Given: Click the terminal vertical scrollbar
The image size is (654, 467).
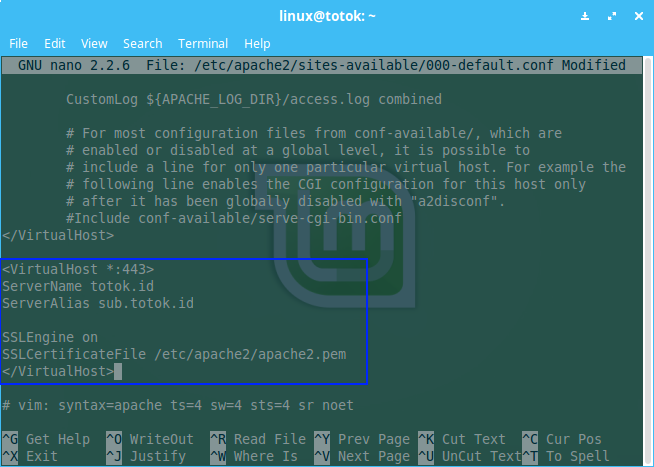Looking at the screenshot, I should click(x=648, y=259).
